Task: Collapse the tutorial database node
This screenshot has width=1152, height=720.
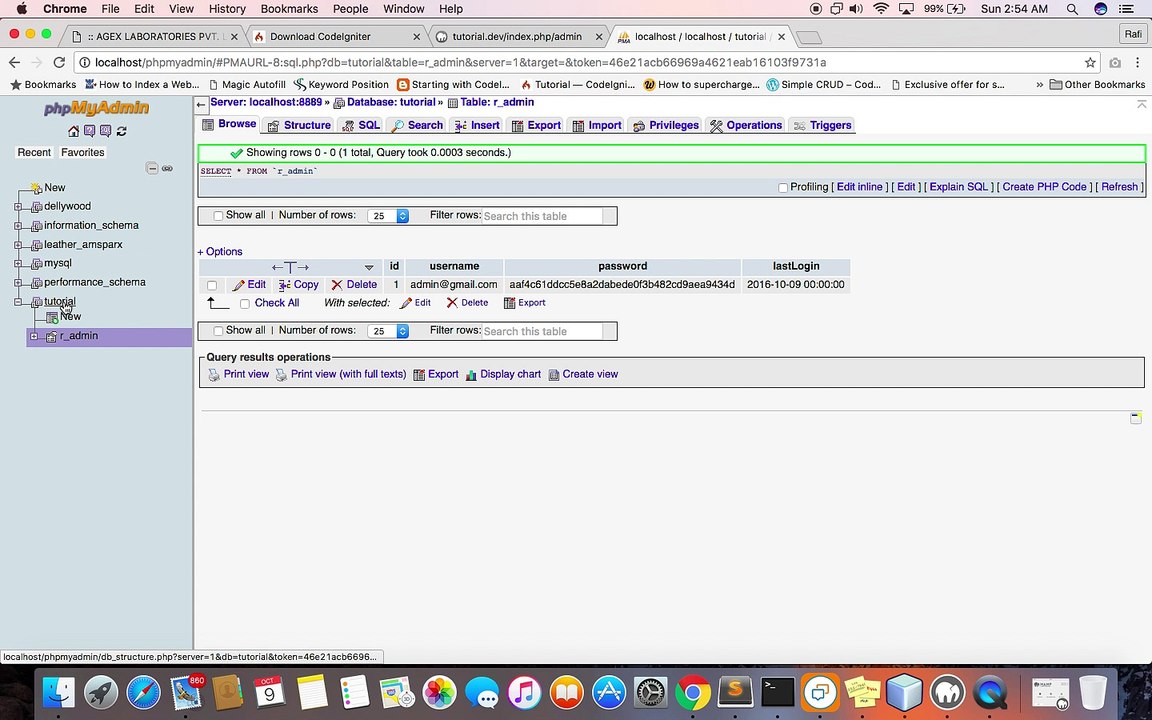Action: 18,302
